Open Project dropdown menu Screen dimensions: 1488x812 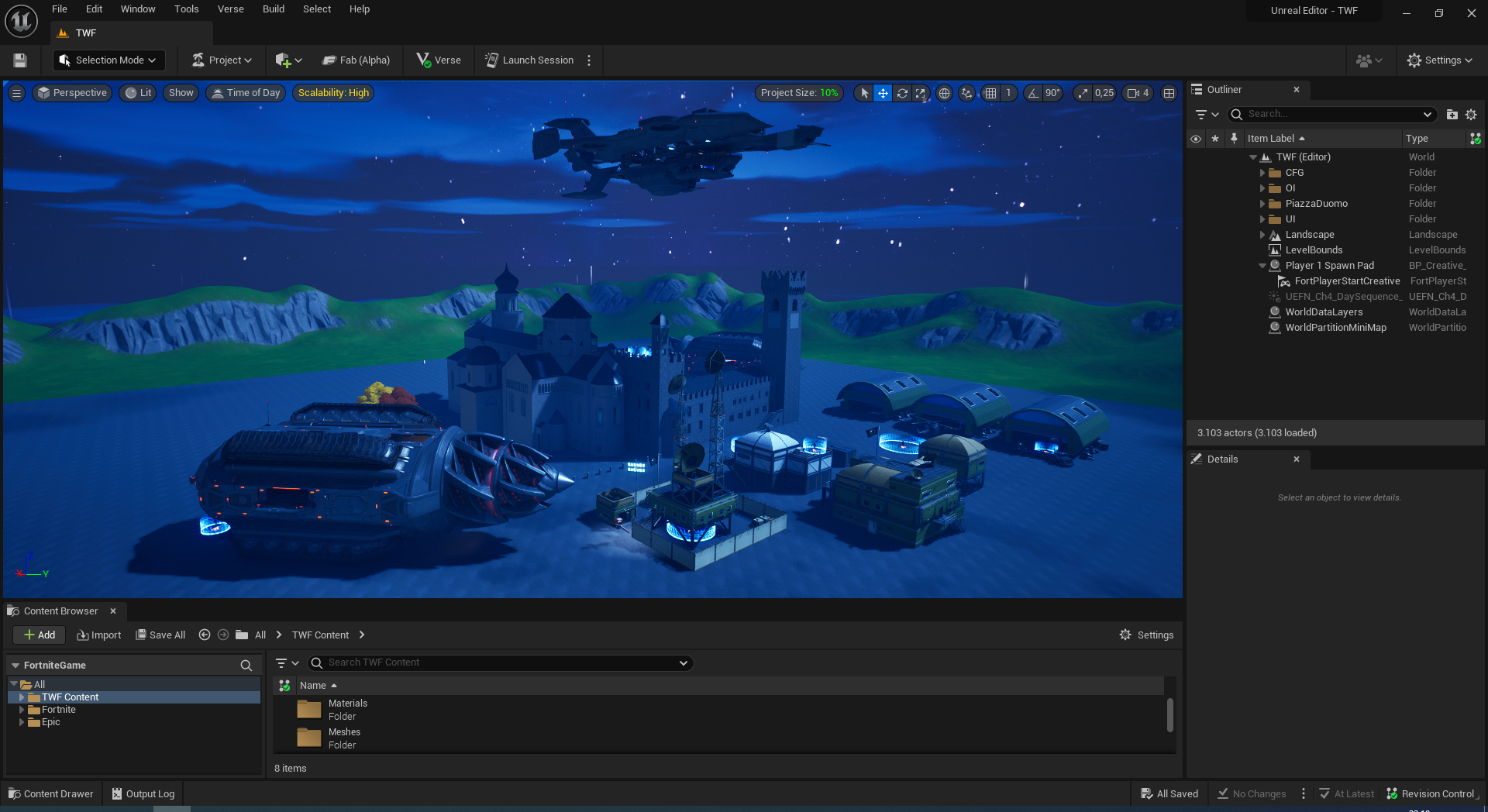222,60
